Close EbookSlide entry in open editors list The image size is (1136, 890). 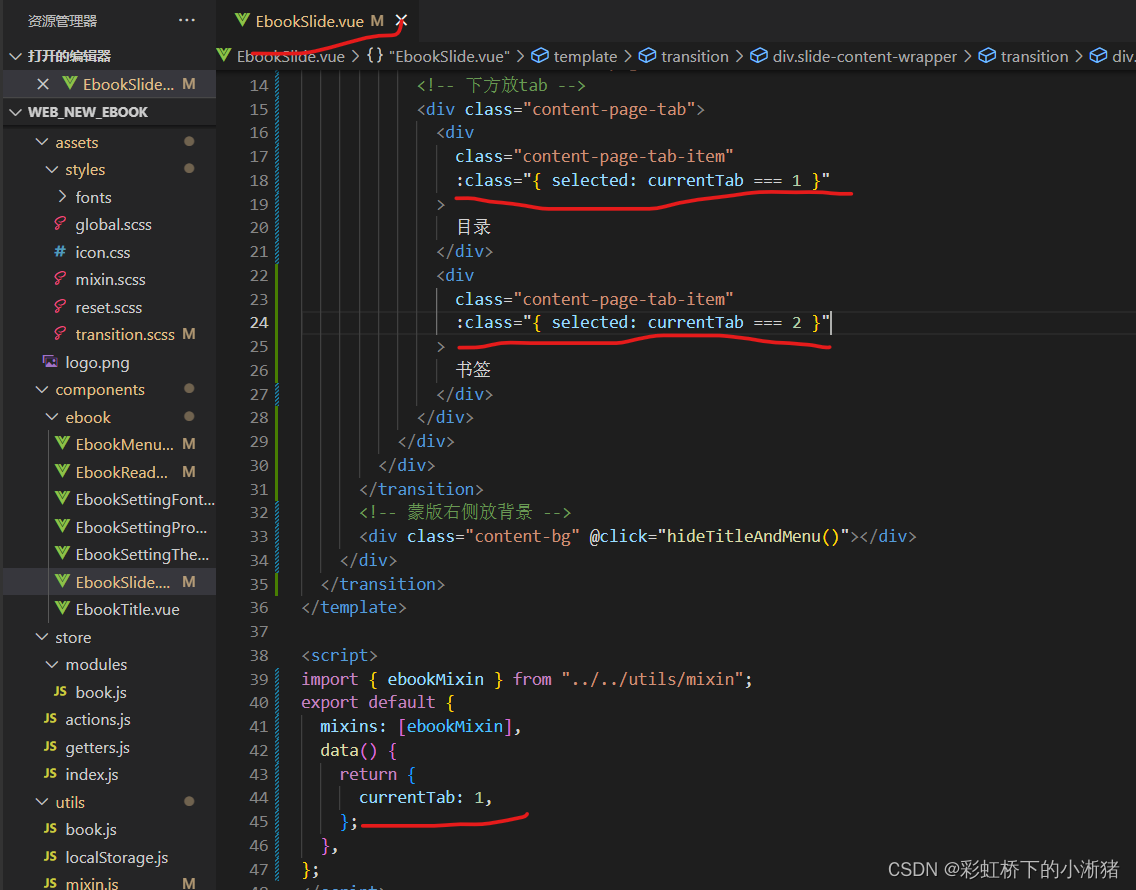pyautogui.click(x=43, y=84)
